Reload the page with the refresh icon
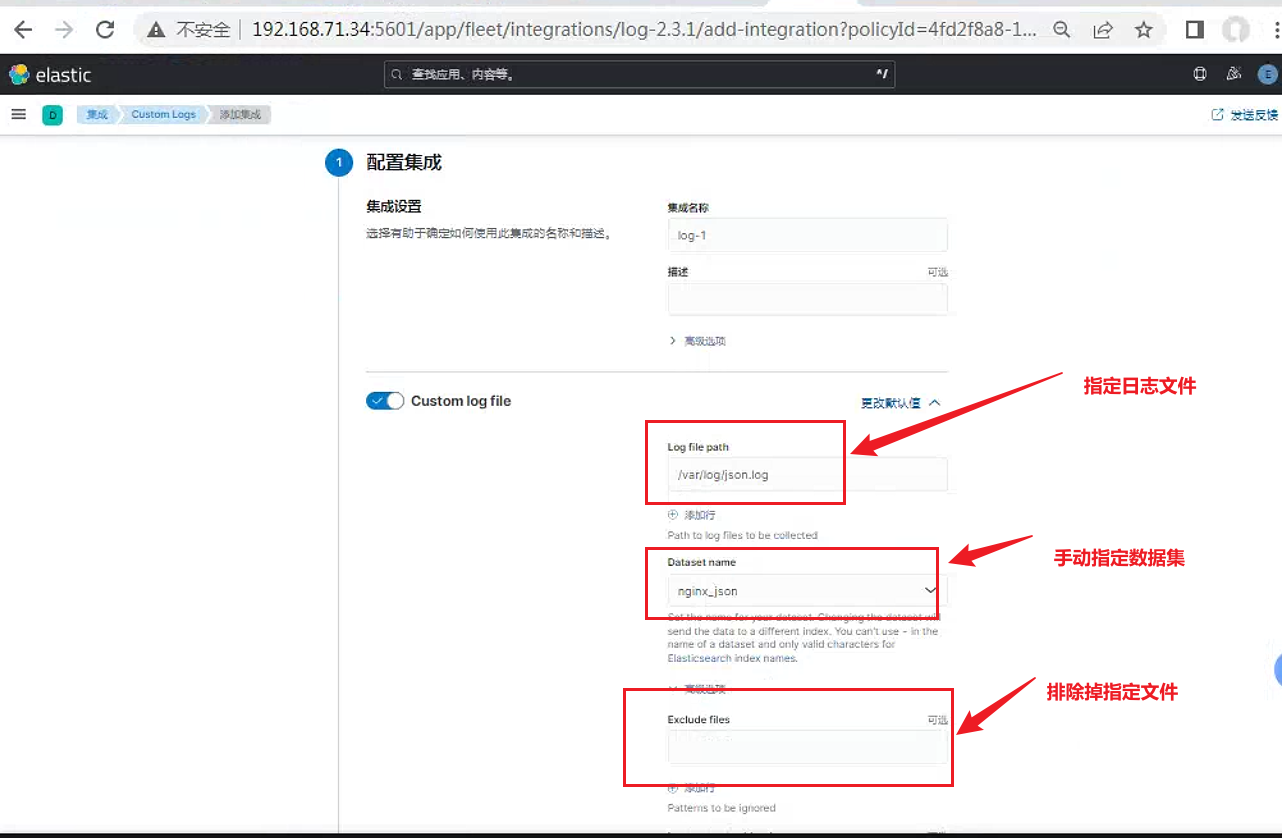Viewport: 1282px width, 838px height. (105, 30)
